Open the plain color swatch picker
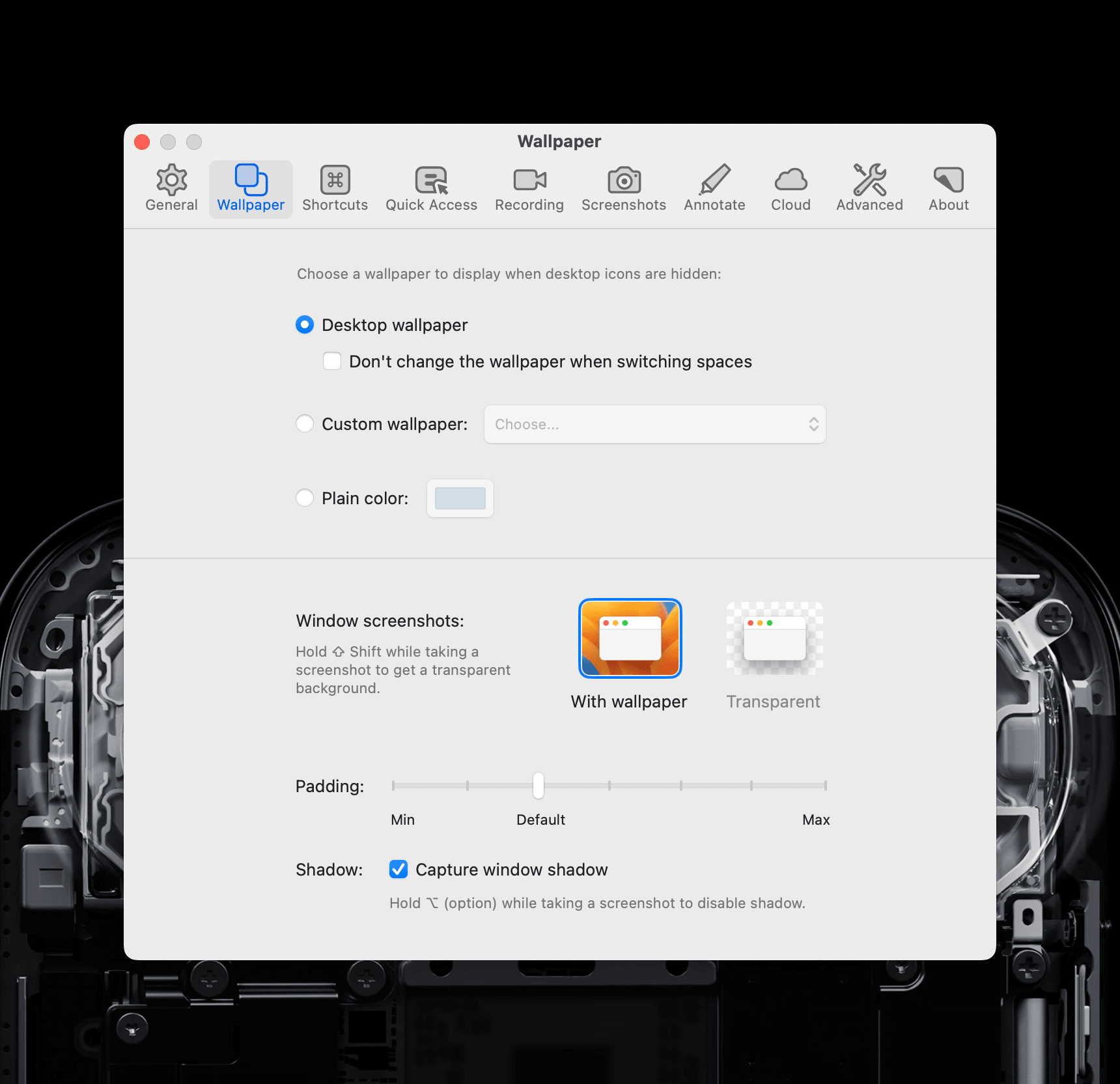 [460, 498]
